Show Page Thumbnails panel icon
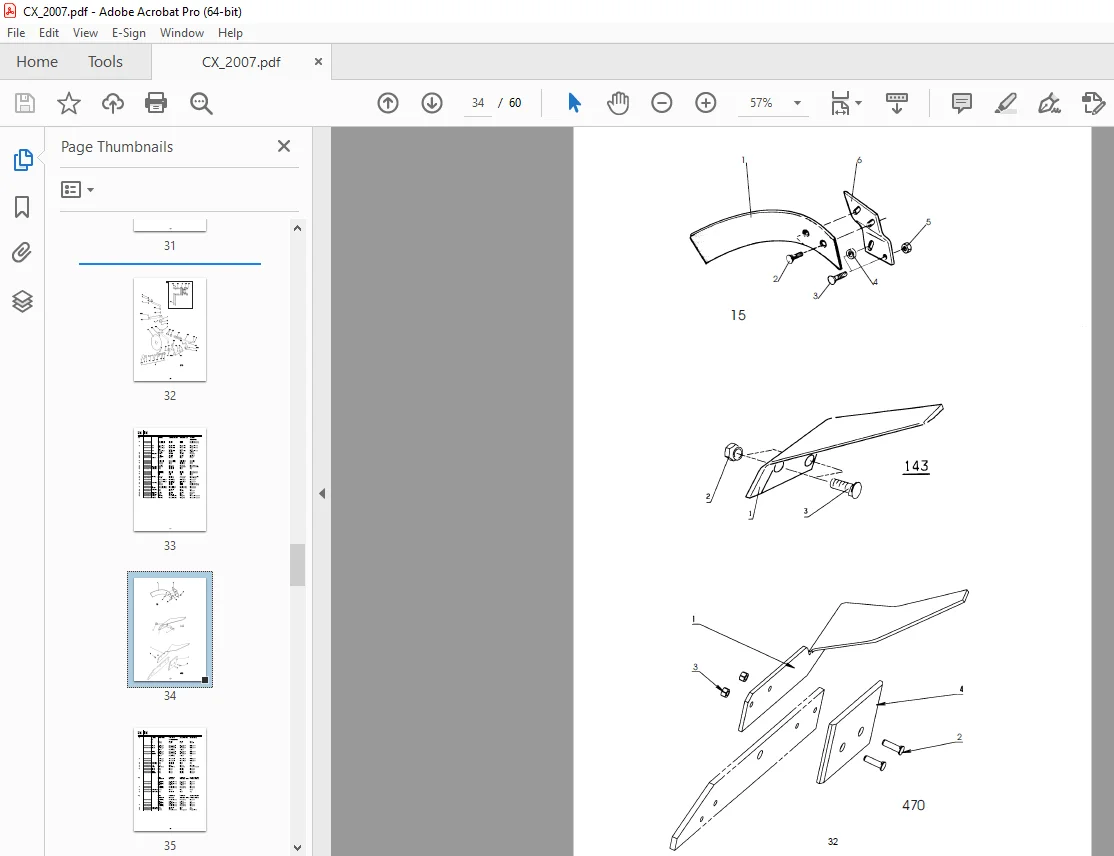The height and width of the screenshot is (856, 1114). point(23,160)
